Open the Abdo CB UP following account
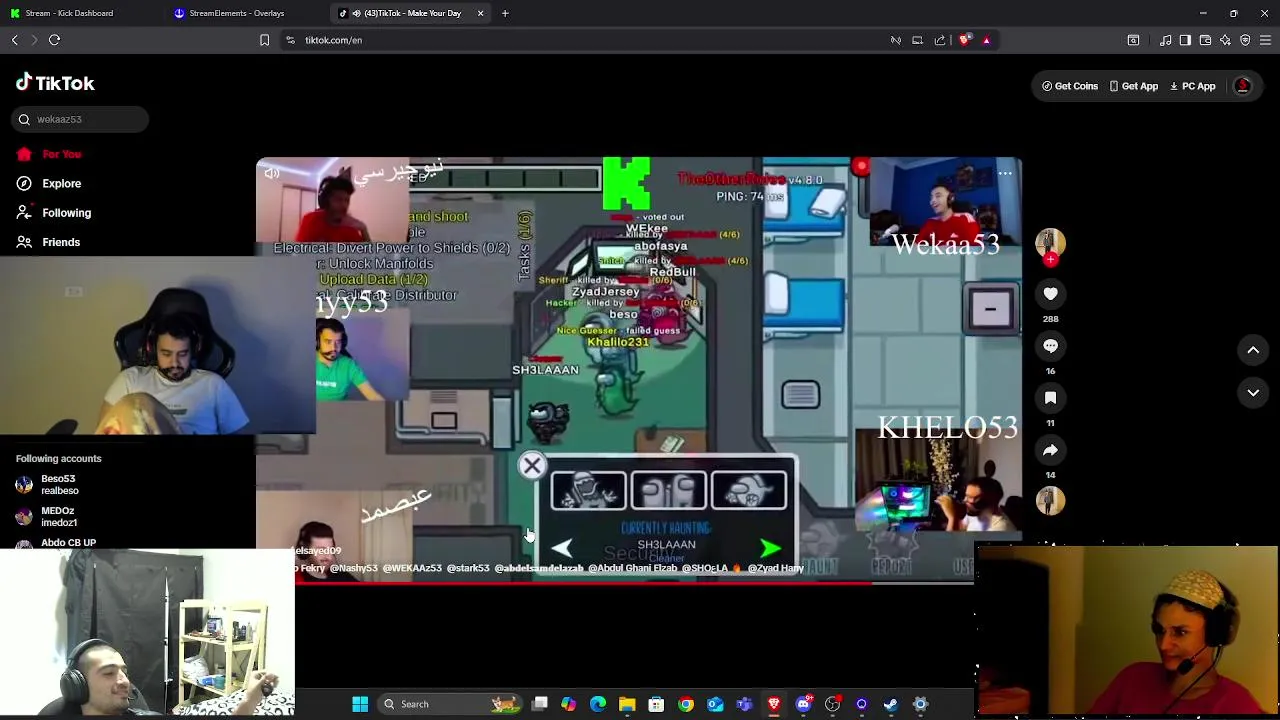The width and height of the screenshot is (1280, 720). tap(57, 543)
